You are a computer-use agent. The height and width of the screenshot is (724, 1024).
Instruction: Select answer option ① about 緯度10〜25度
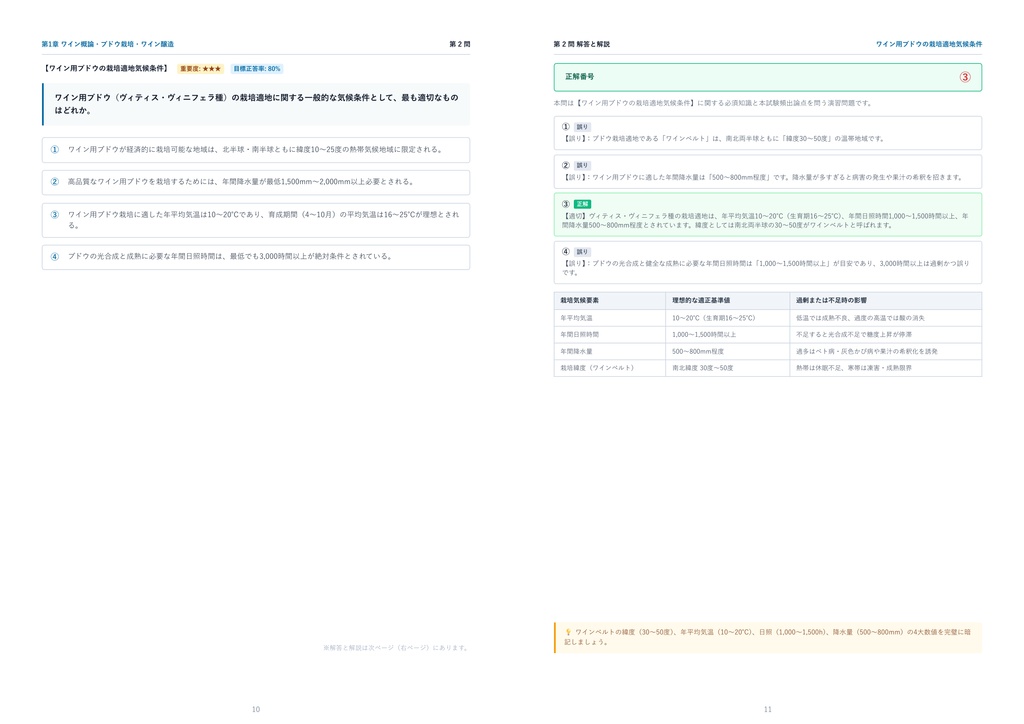click(x=256, y=150)
